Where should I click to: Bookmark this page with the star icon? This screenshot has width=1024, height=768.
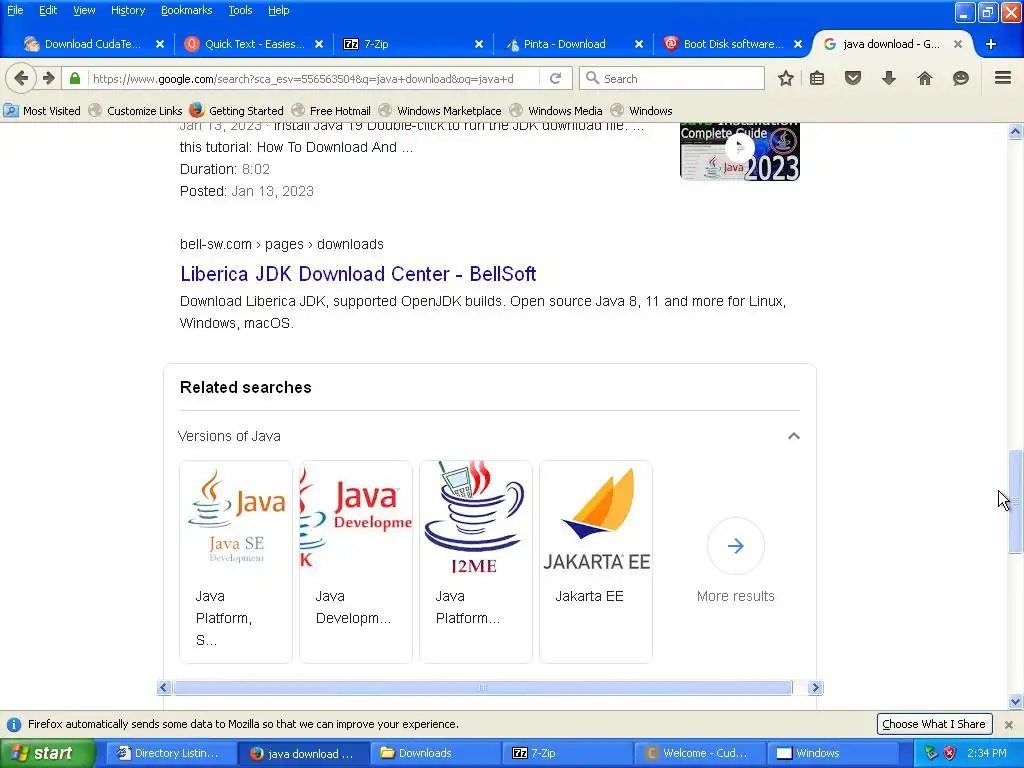click(786, 78)
